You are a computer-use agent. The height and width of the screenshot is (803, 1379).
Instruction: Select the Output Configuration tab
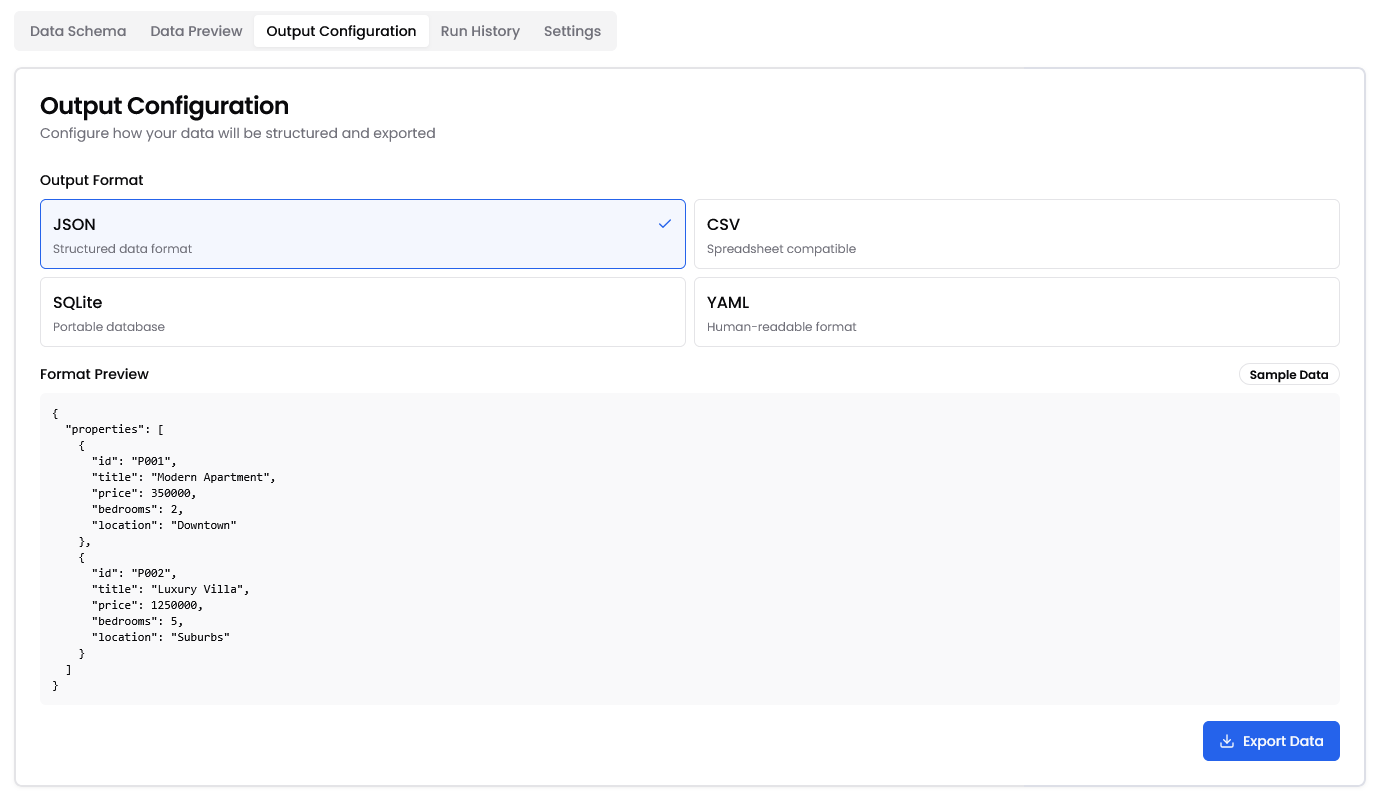pos(341,31)
